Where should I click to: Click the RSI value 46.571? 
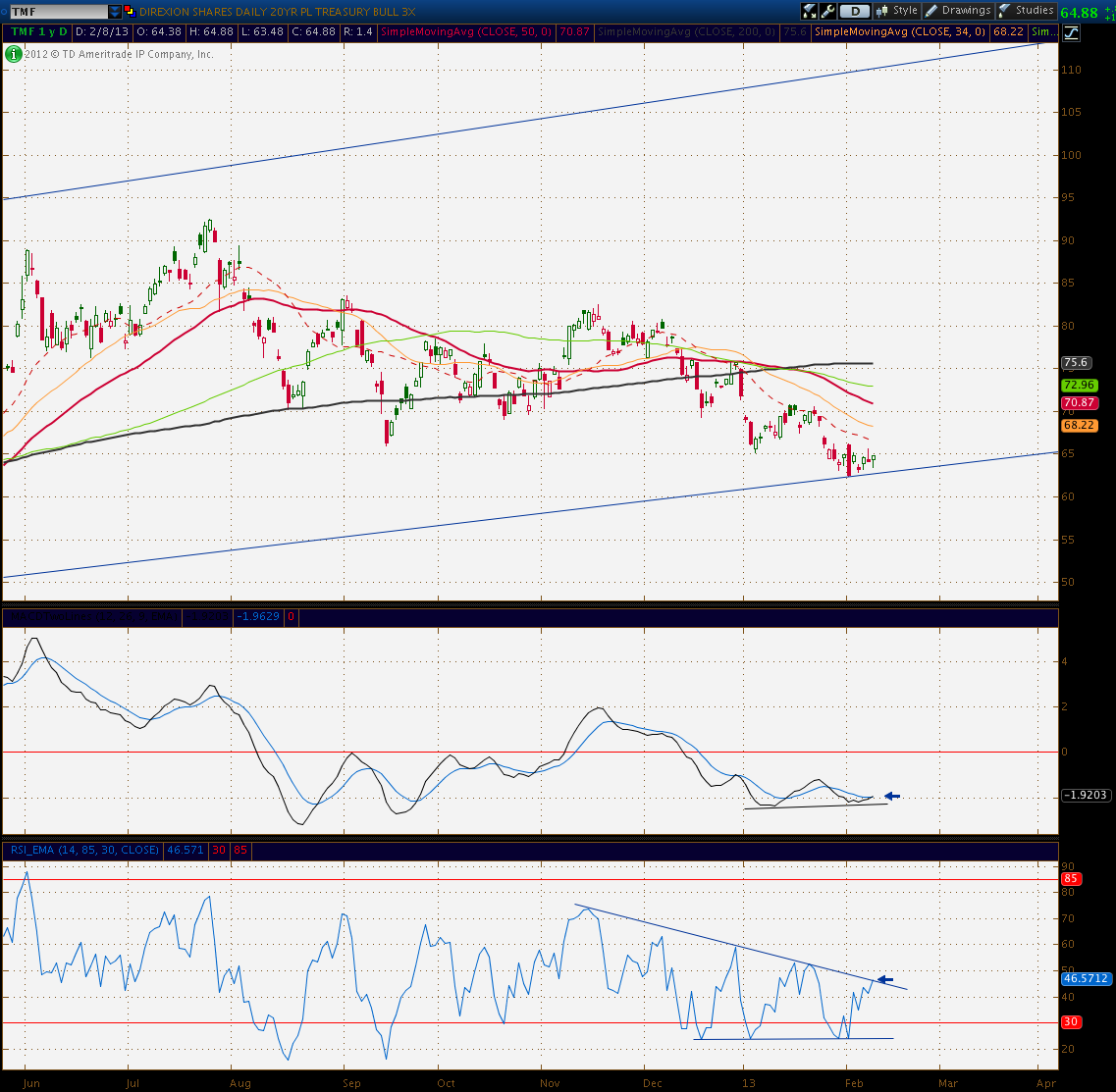[x=186, y=850]
